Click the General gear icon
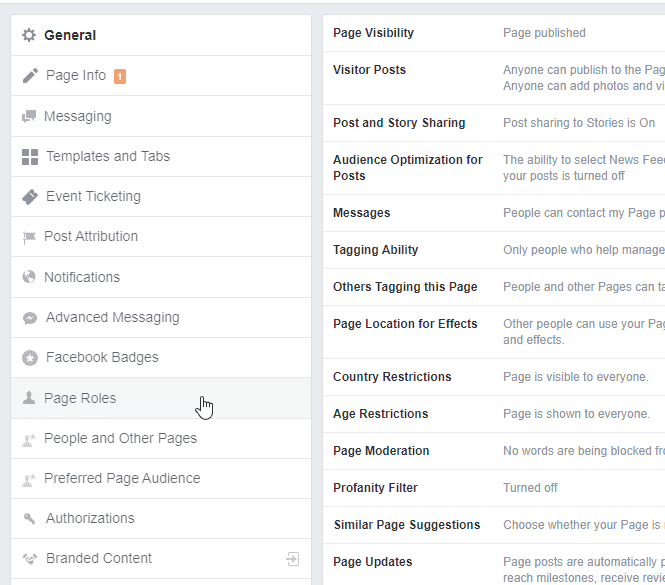This screenshot has height=585, width=665. coord(29,35)
